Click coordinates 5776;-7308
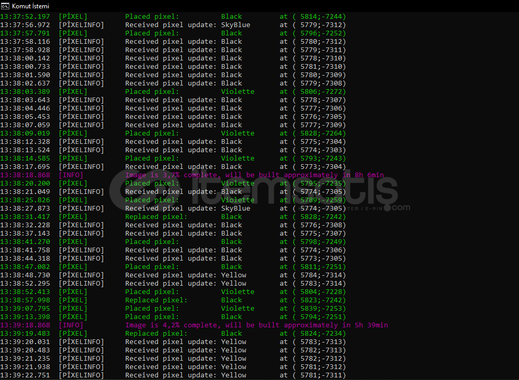Screen dimensions: 519x380 [321, 225]
